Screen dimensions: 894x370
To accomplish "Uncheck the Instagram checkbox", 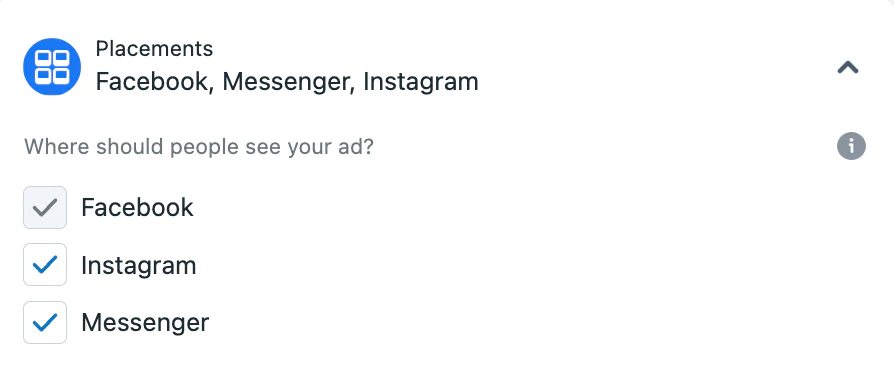I will 45,265.
